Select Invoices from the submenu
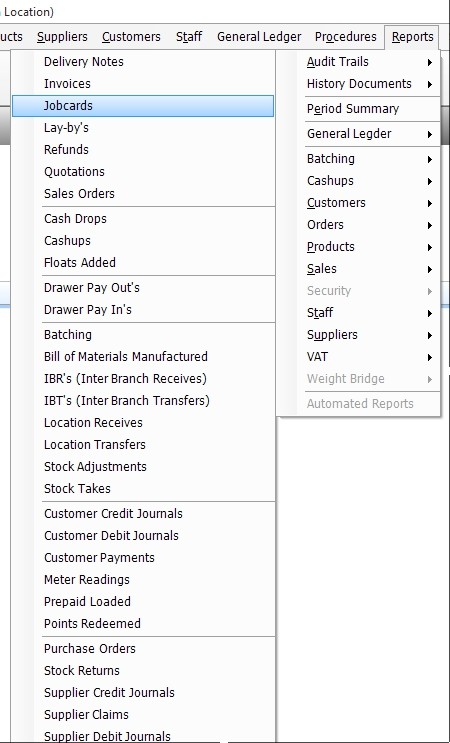 (143, 84)
